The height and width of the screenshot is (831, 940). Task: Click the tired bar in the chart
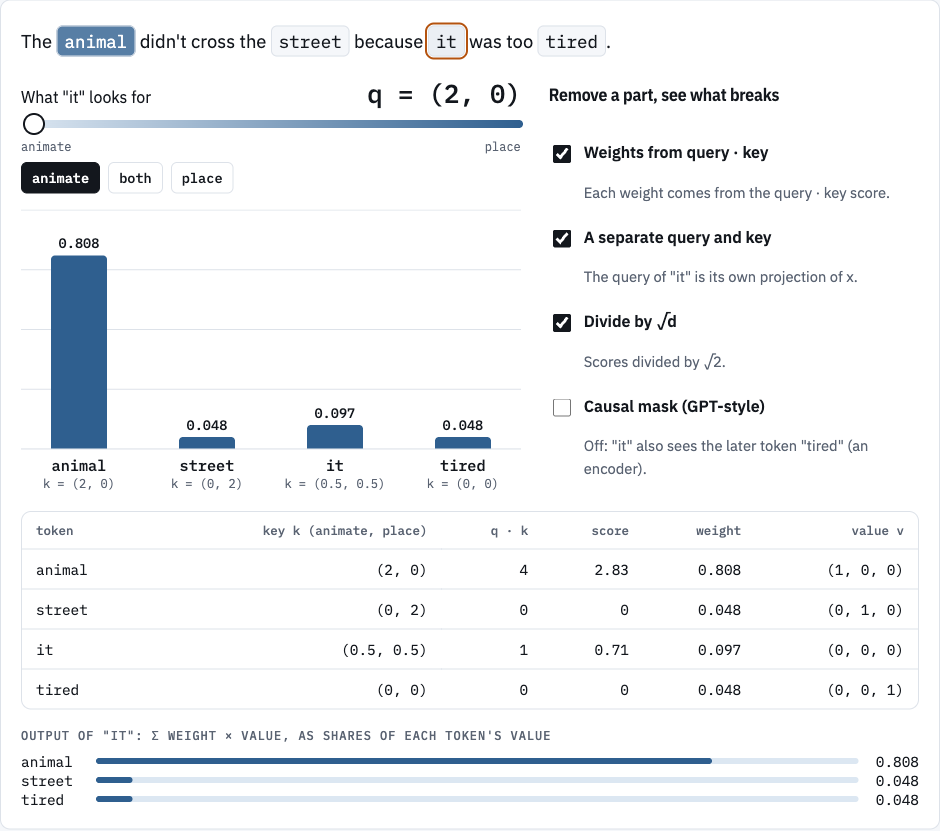pos(463,443)
